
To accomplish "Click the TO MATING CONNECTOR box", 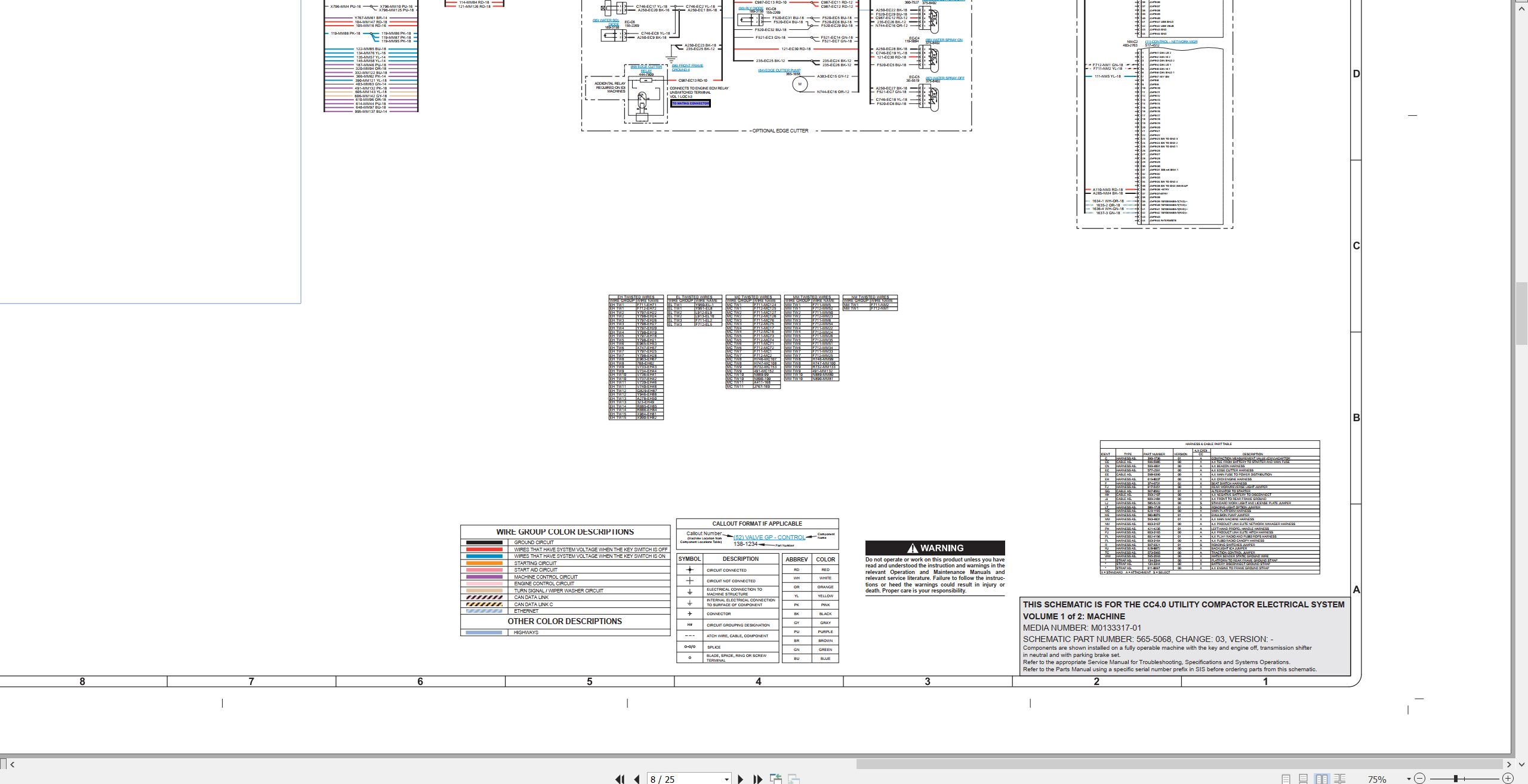I will (691, 104).
